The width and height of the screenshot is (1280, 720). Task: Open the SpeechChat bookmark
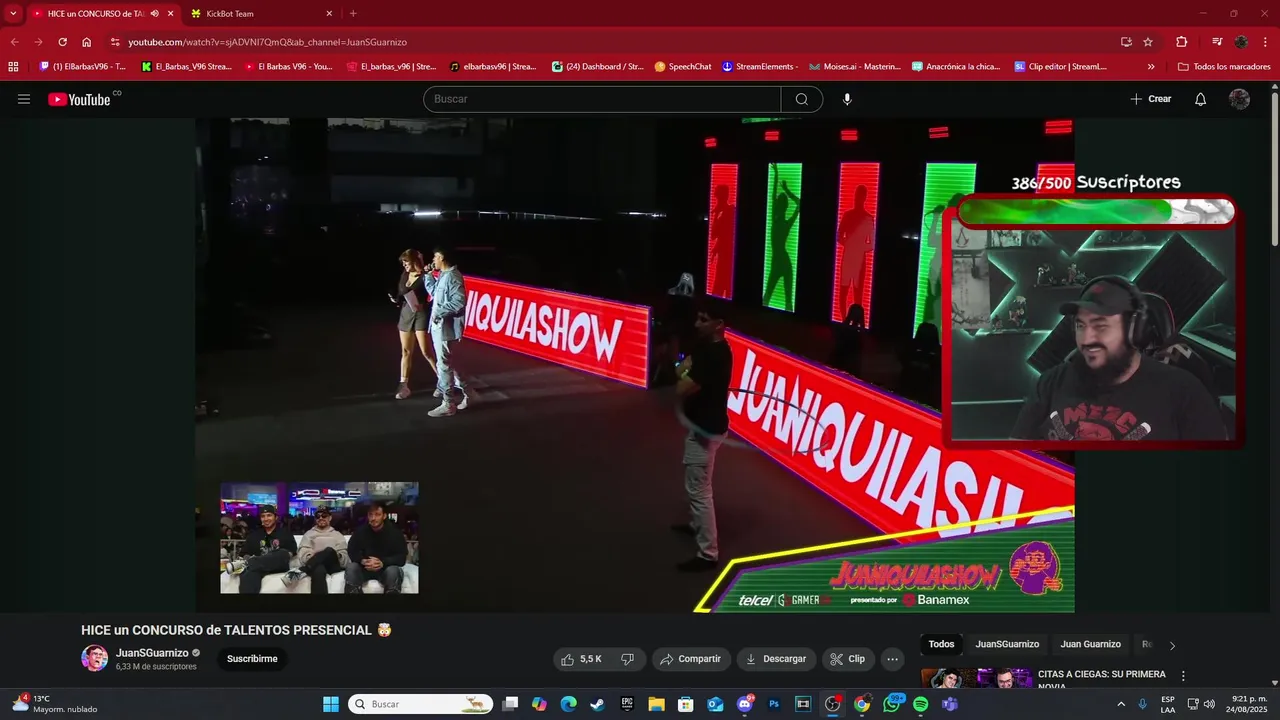click(x=683, y=67)
